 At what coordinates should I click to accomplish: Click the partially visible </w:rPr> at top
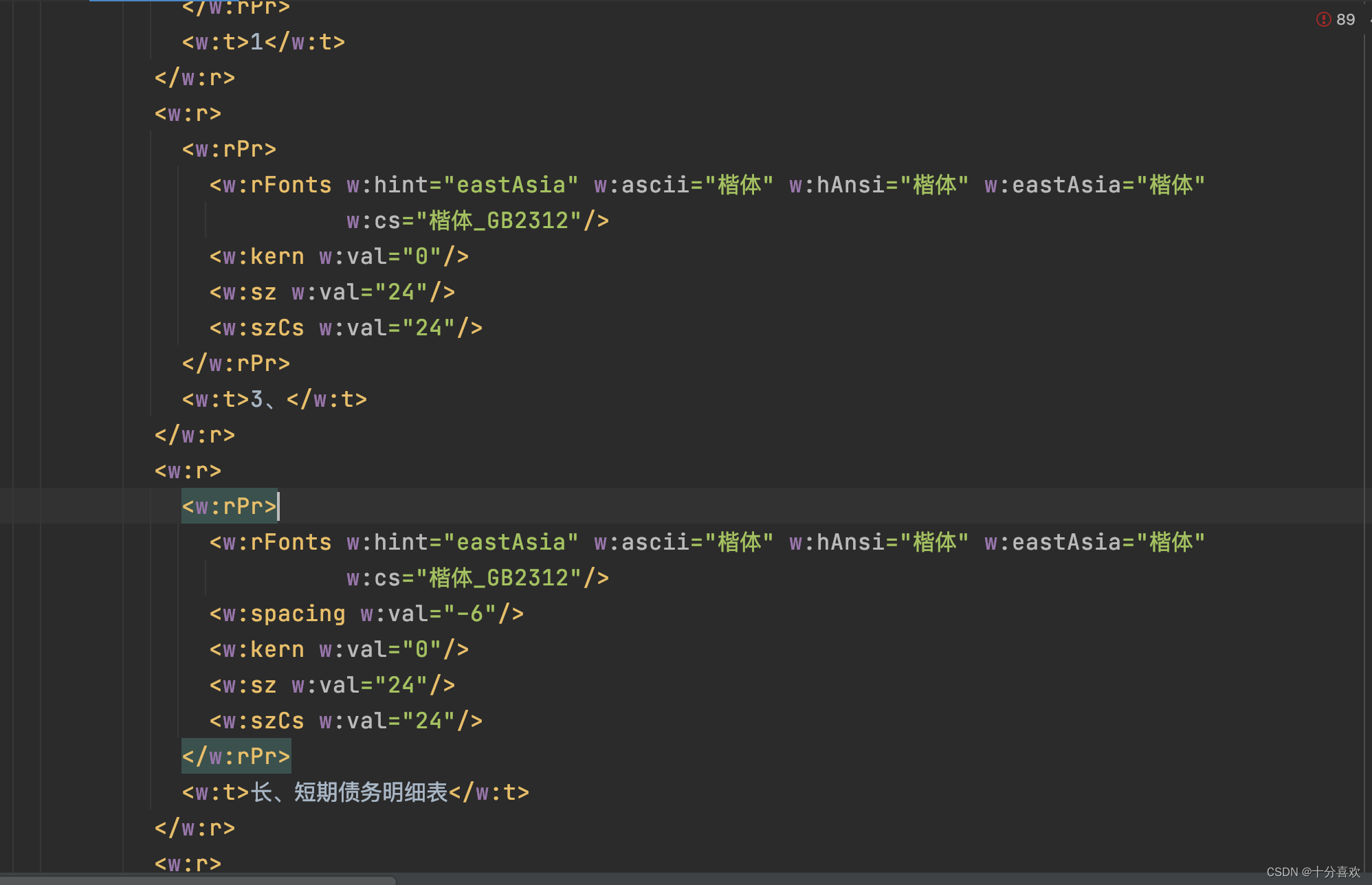(236, 7)
